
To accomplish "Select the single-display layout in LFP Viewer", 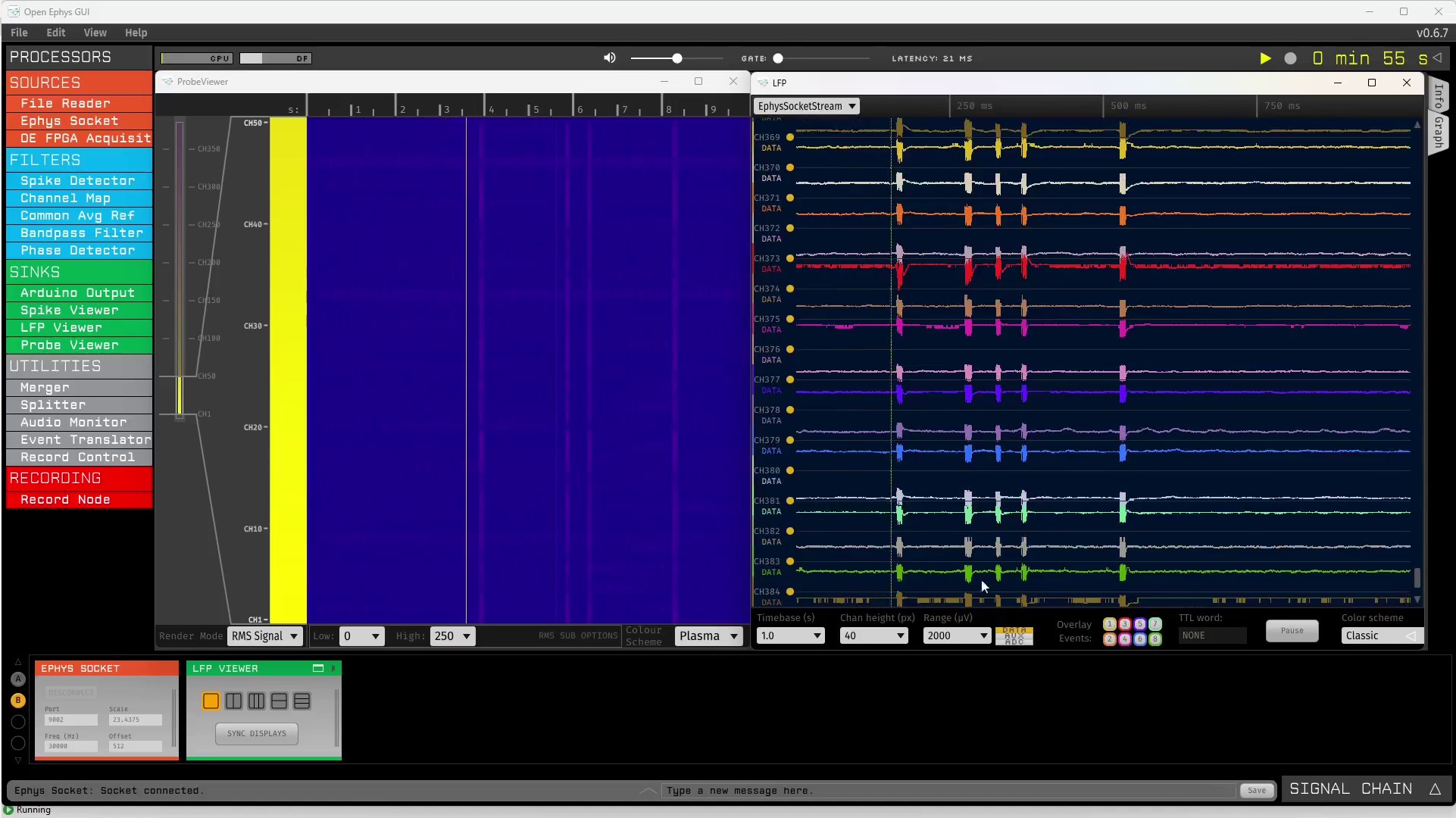I will [x=211, y=701].
